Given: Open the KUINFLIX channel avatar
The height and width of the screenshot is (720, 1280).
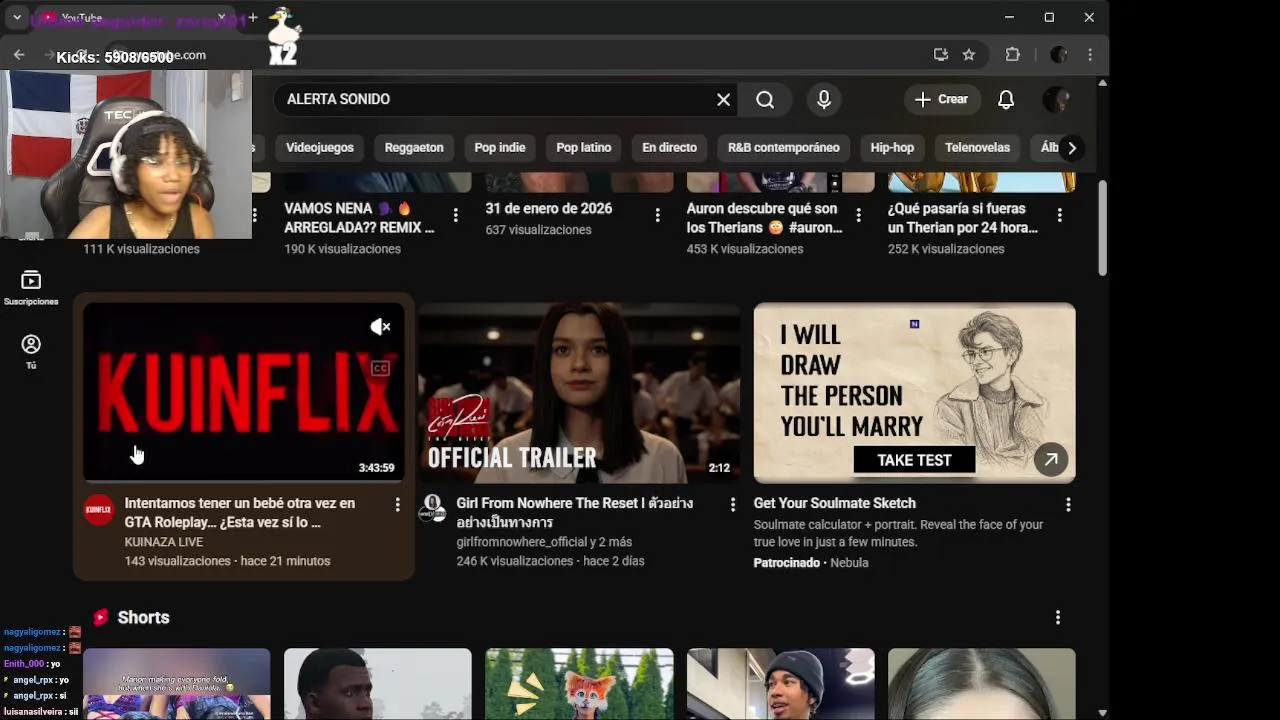Looking at the screenshot, I should point(98,510).
